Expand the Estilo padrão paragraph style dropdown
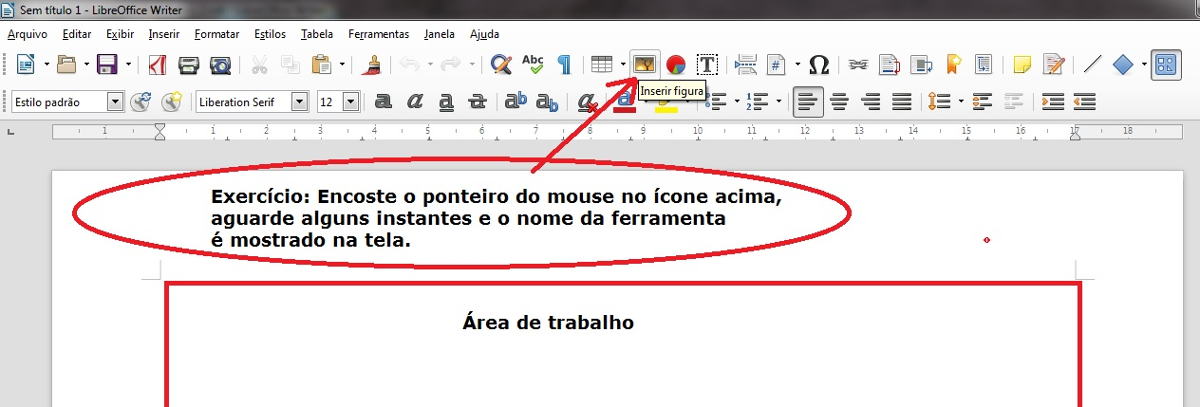 tap(114, 102)
